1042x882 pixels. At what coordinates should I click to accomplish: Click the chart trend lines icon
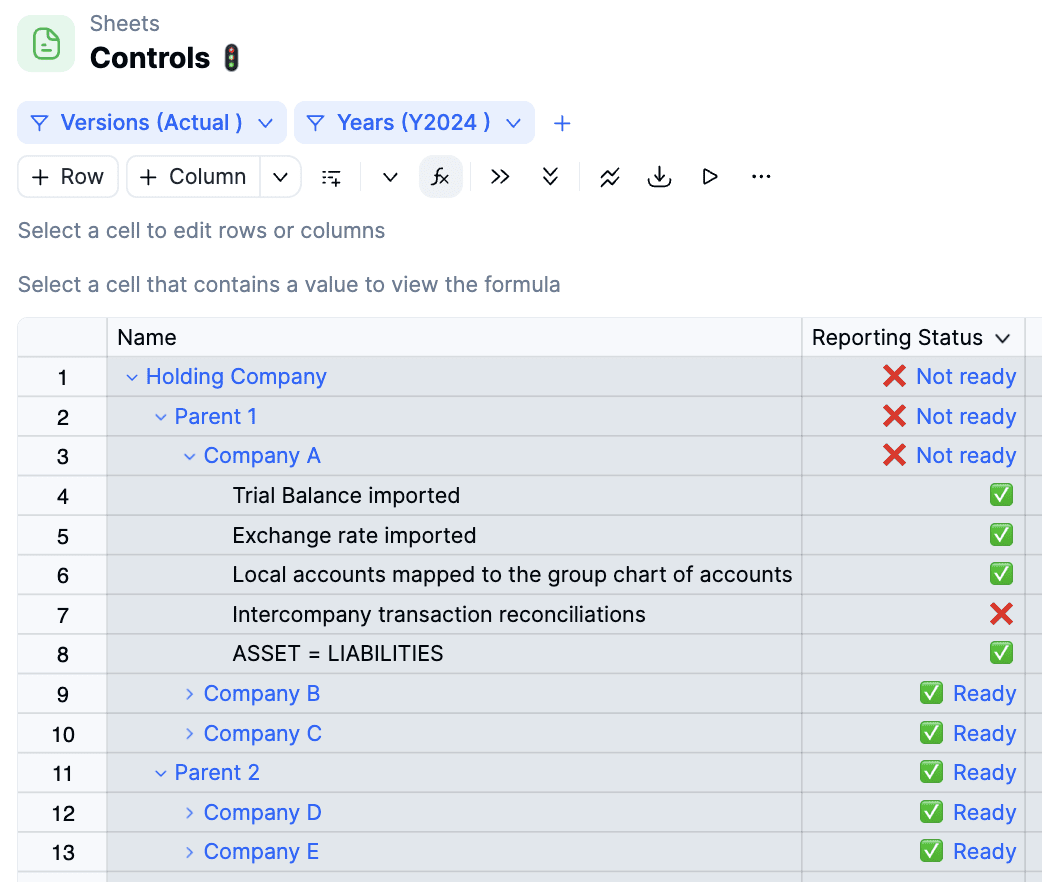610,177
